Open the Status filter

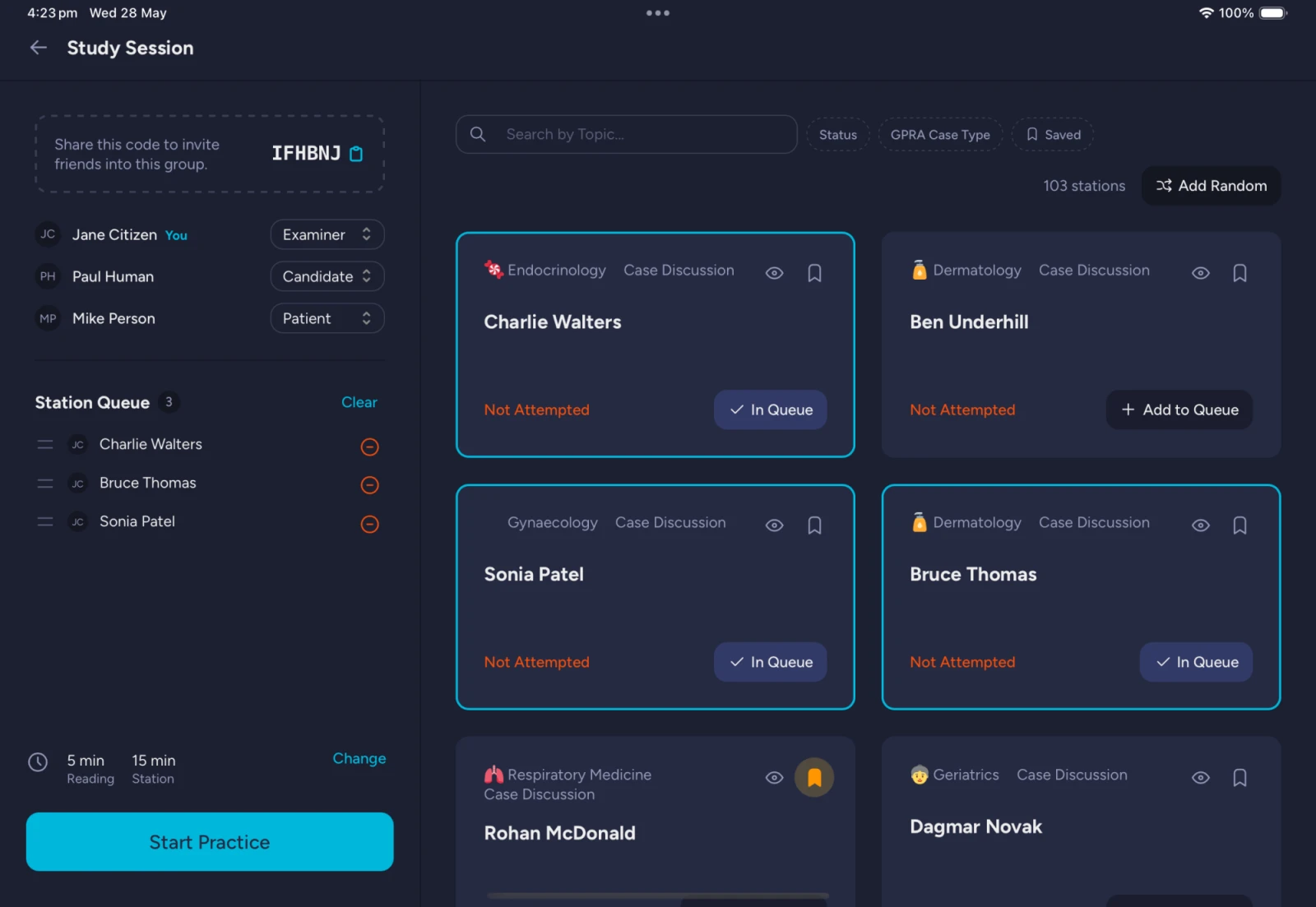(837, 135)
